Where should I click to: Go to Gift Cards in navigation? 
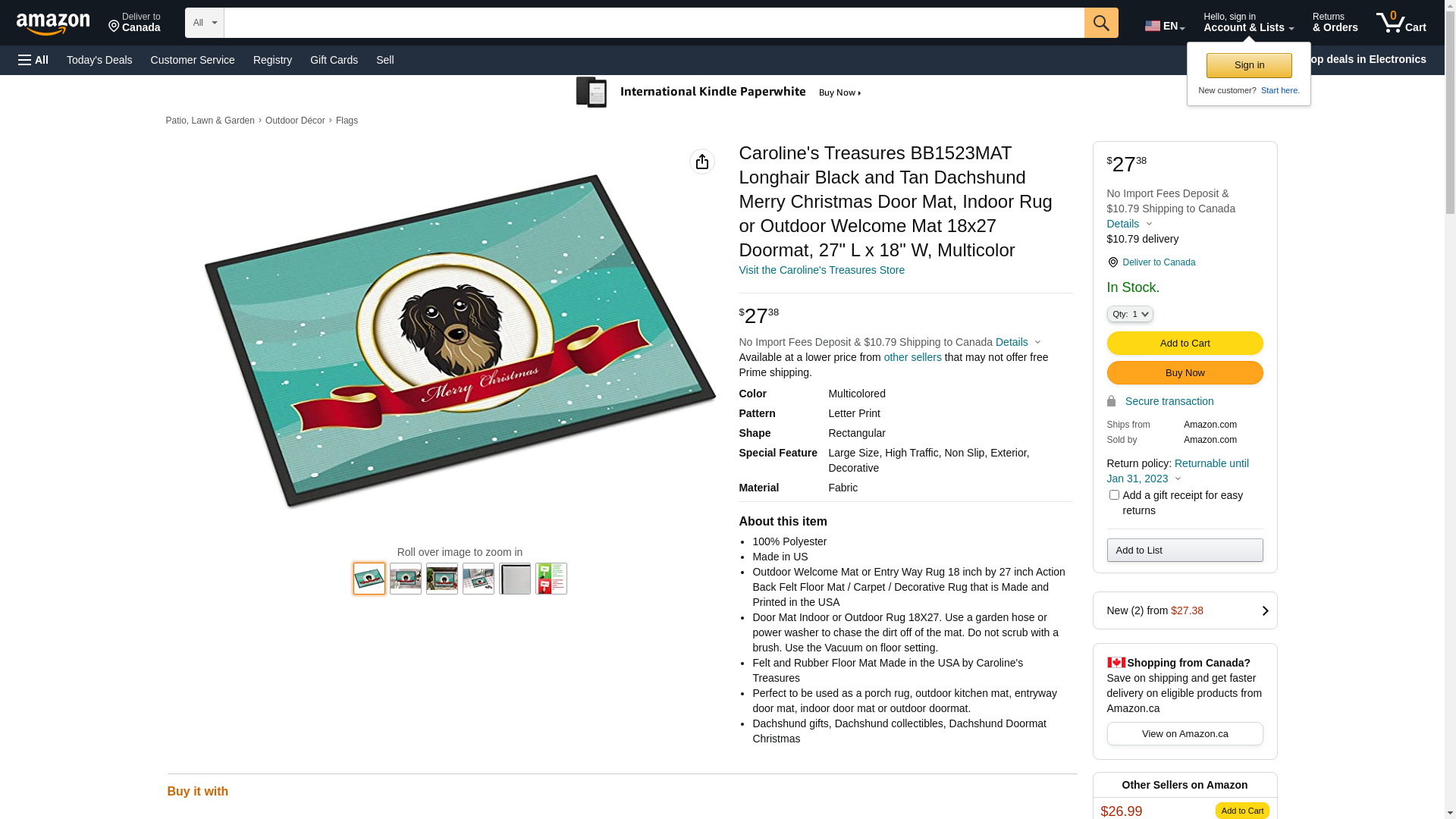click(x=334, y=60)
